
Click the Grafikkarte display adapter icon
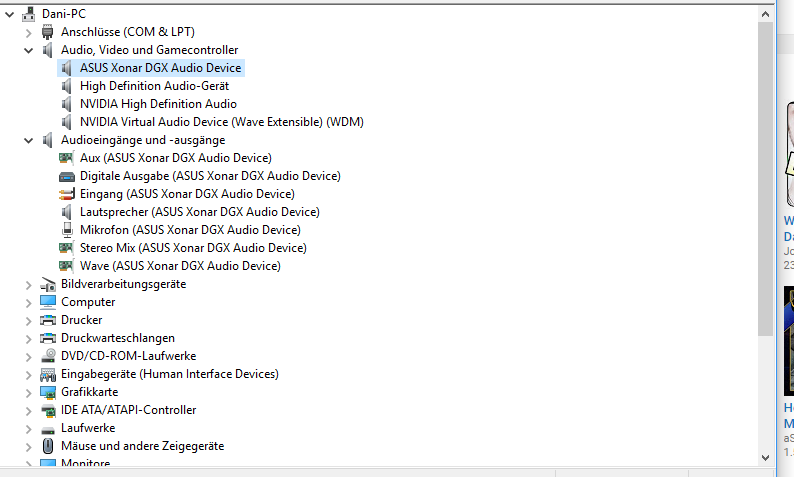(48, 392)
